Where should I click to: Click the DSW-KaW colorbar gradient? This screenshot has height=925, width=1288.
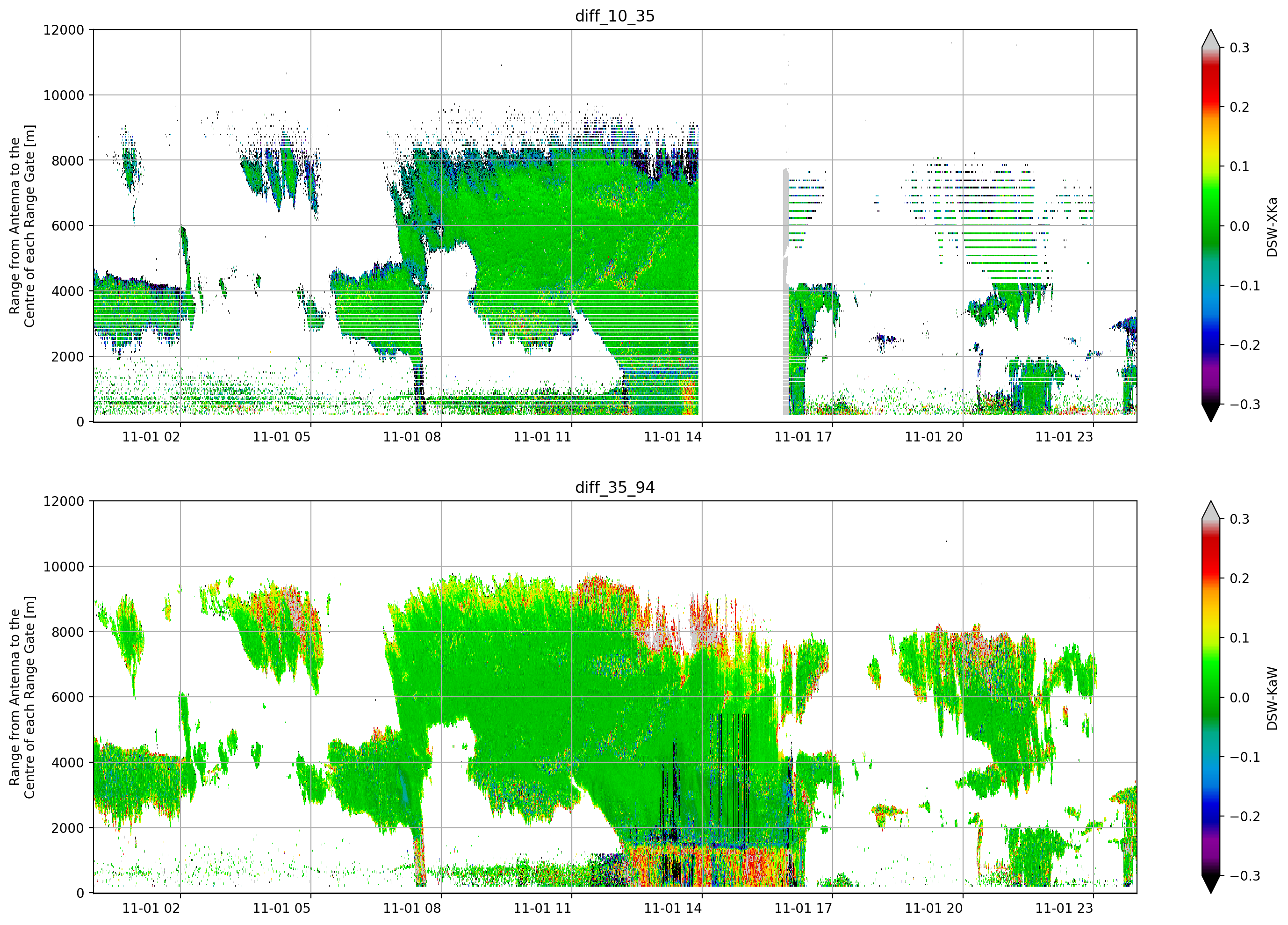[1211, 697]
